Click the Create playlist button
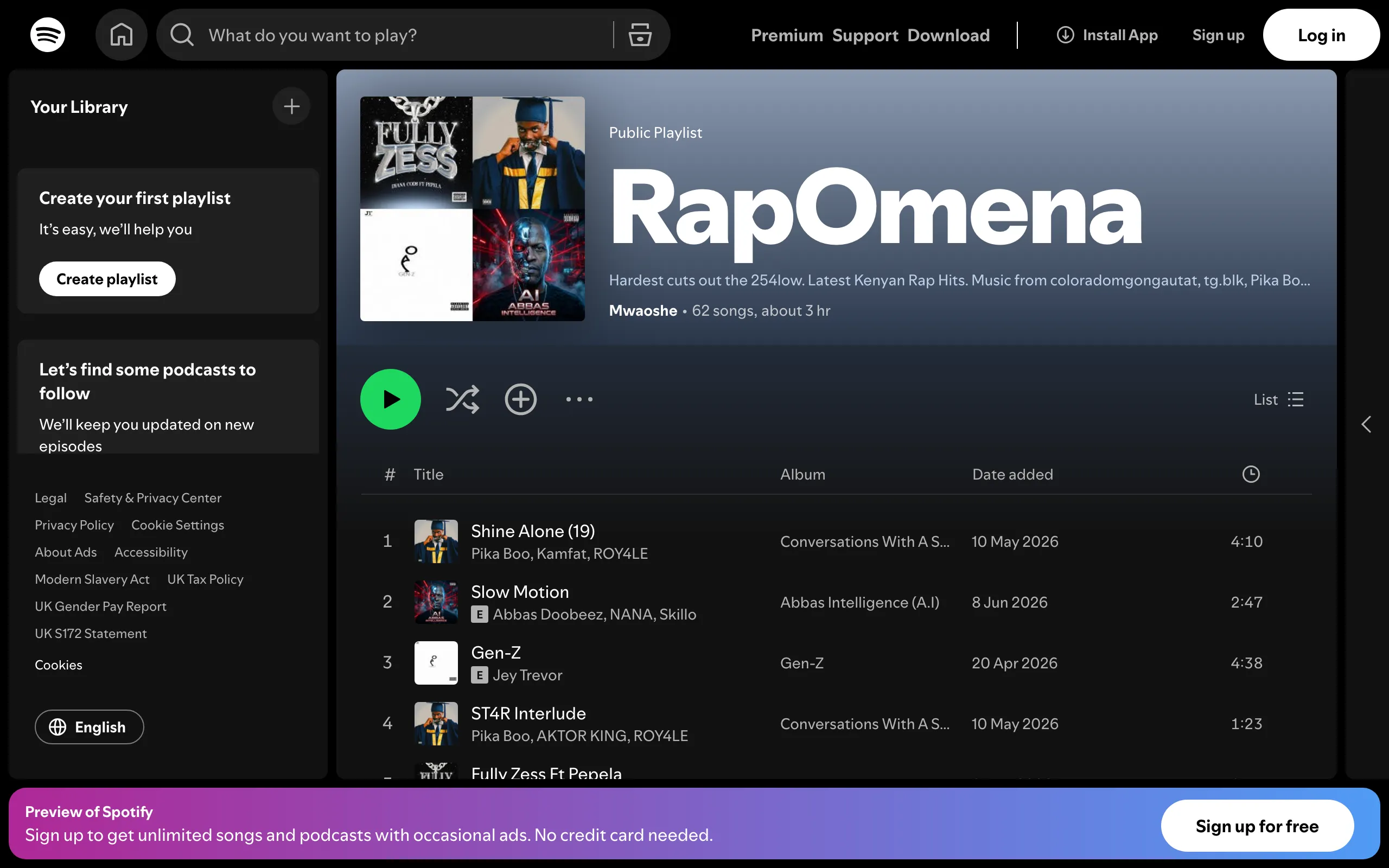The width and height of the screenshot is (1389, 868). (x=107, y=279)
